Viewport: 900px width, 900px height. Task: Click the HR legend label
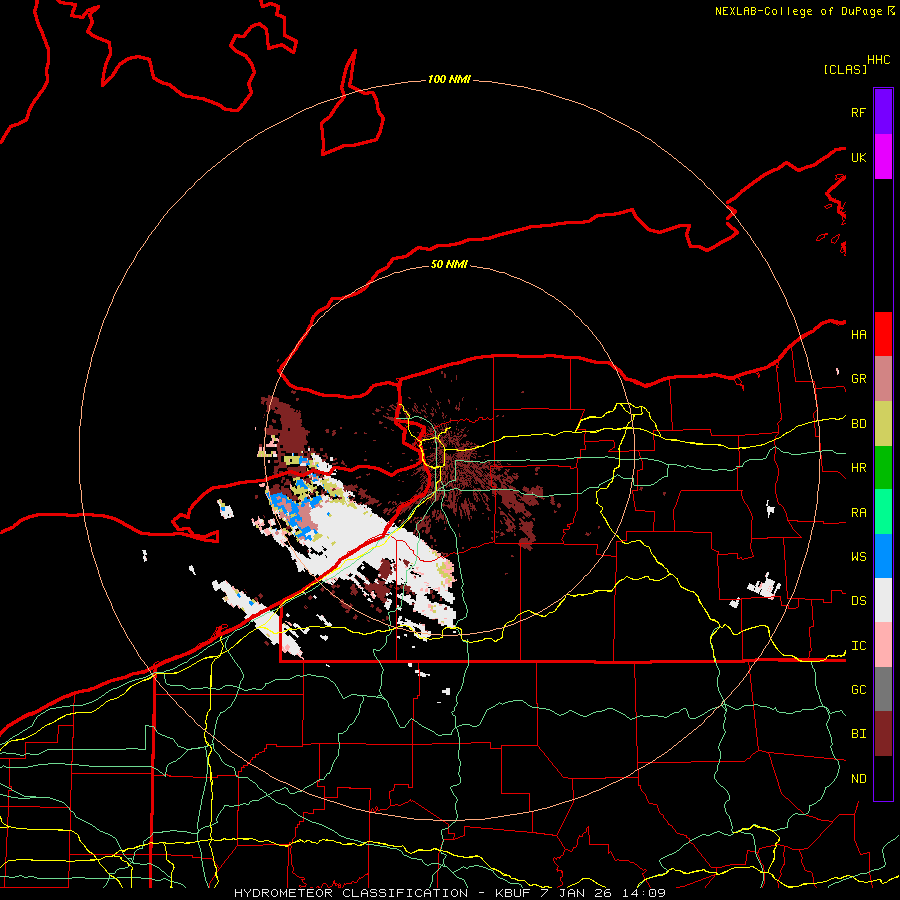point(858,468)
